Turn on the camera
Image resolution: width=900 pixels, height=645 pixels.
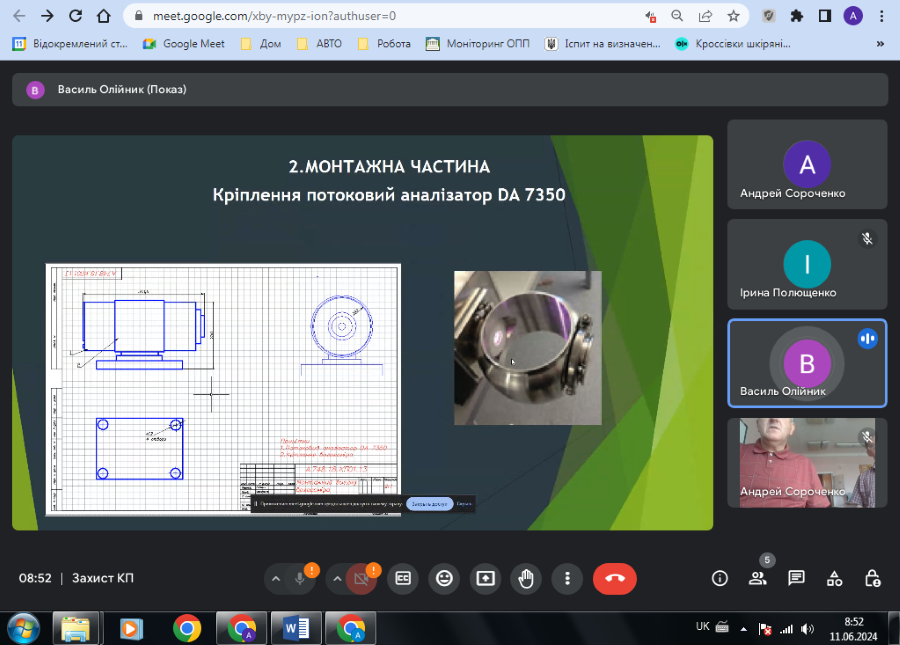pos(362,578)
